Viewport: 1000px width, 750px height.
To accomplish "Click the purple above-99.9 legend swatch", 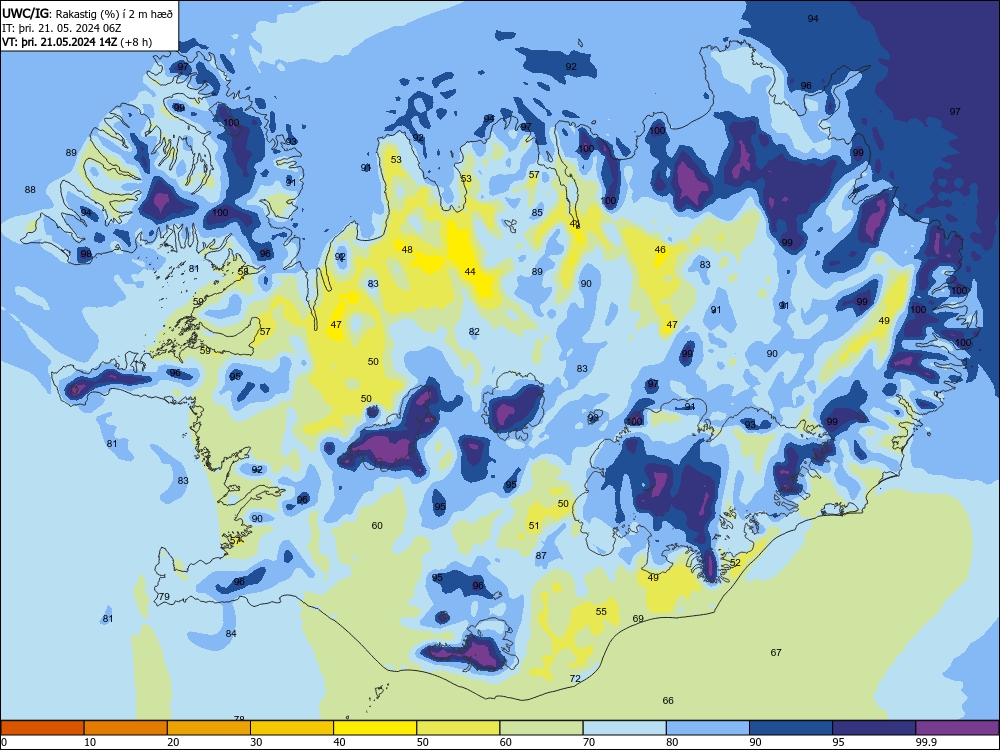I will coord(957,728).
